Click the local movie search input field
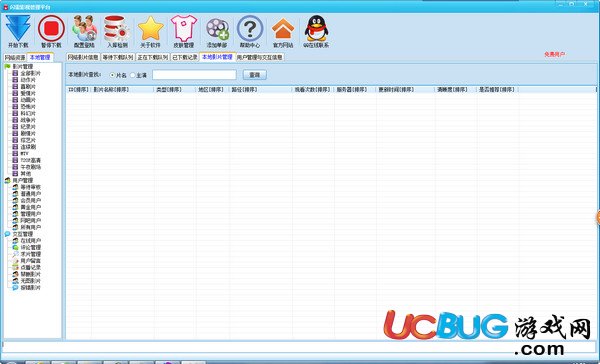 [194, 75]
